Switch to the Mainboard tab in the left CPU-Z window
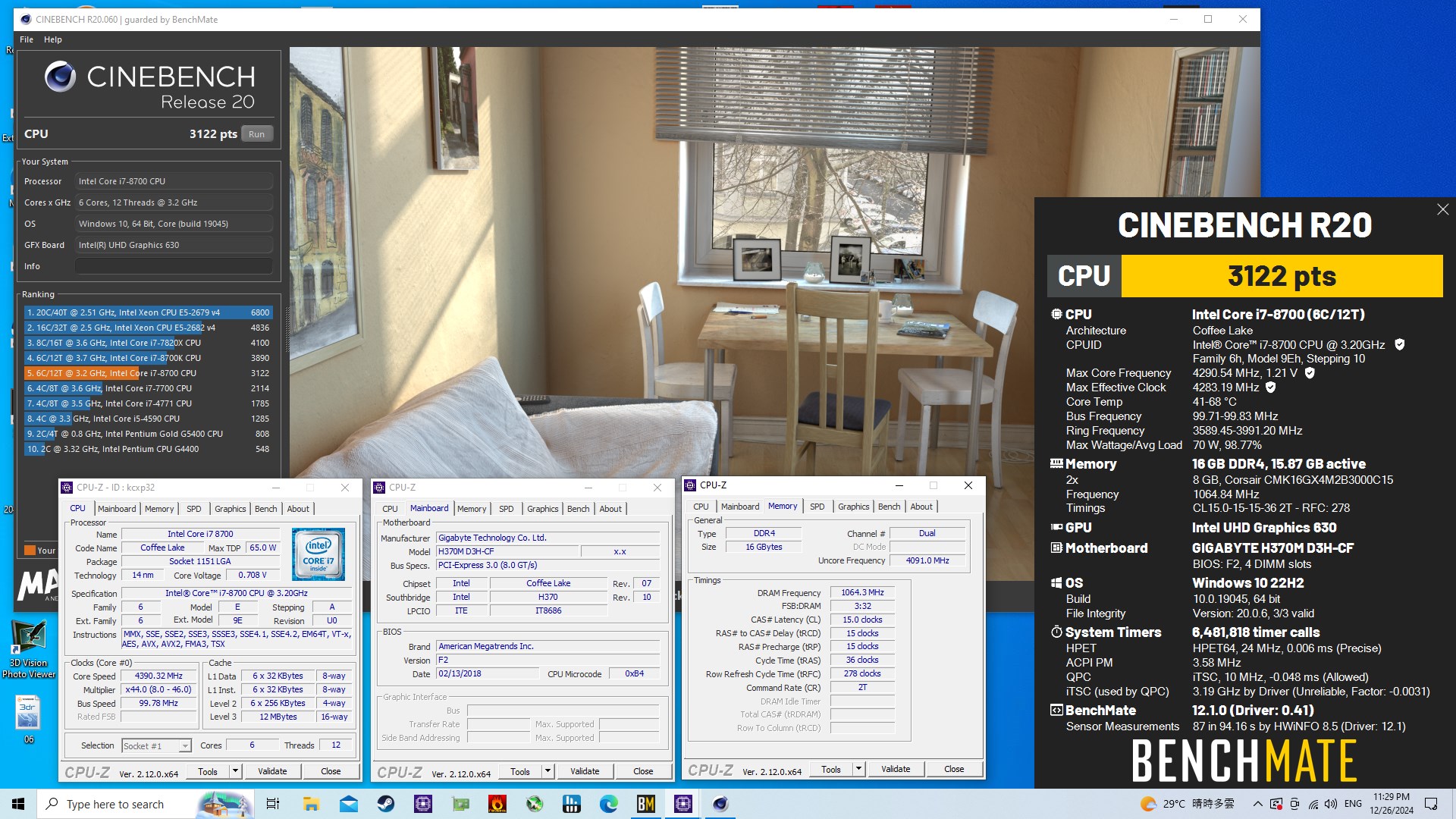This screenshot has width=1456, height=819. click(x=117, y=509)
